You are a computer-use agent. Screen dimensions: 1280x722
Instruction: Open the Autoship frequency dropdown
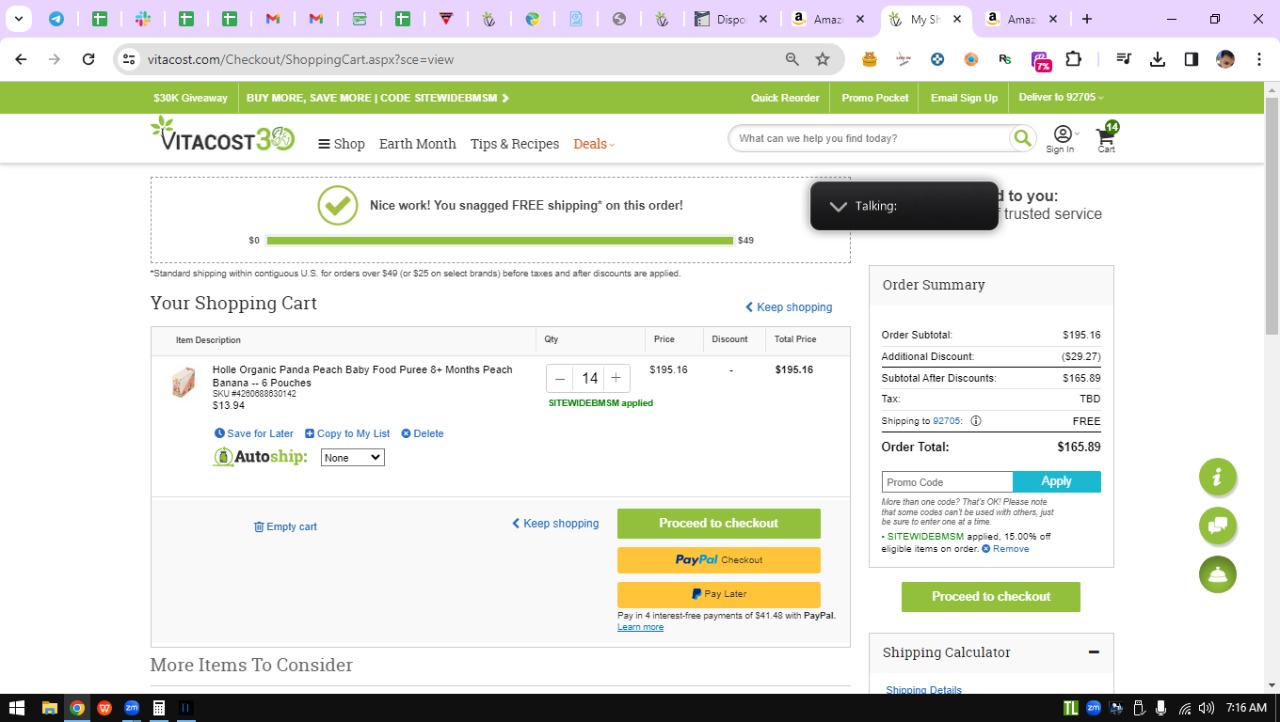pos(352,457)
